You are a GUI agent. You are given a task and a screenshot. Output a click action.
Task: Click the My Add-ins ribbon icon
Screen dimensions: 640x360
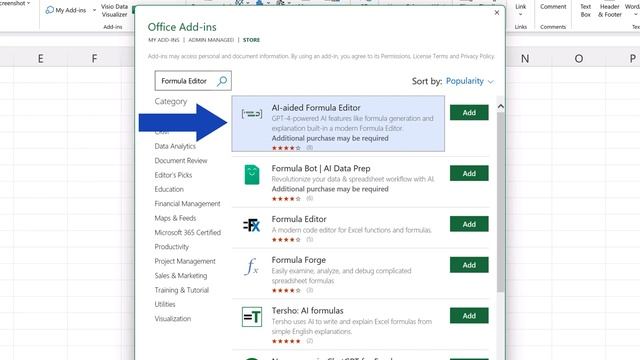[50, 10]
